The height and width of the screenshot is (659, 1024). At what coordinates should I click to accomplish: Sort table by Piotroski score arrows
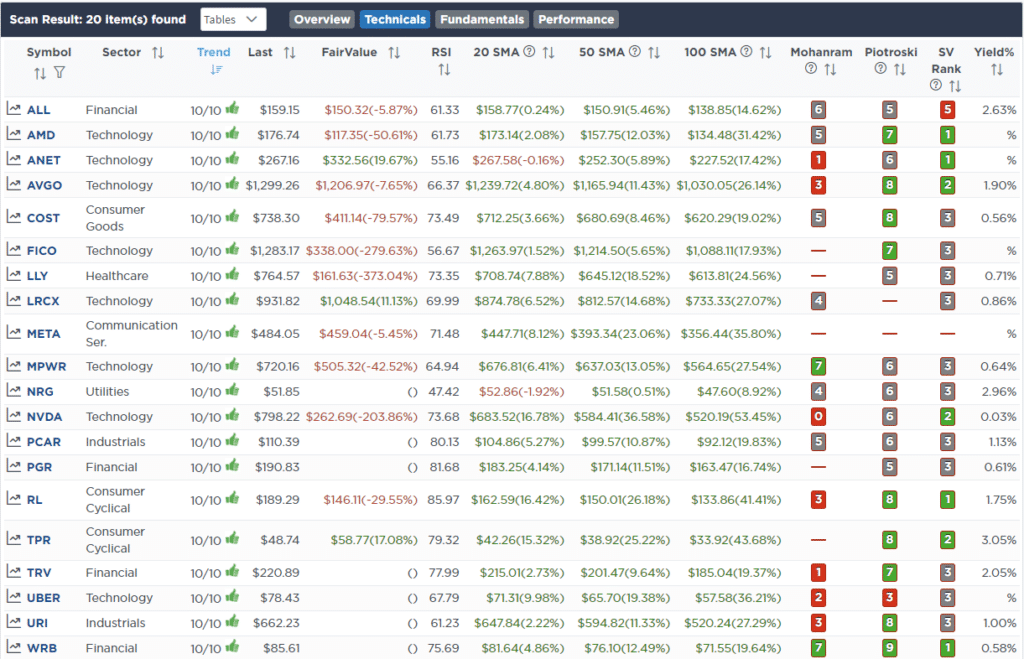pyautogui.click(x=899, y=69)
